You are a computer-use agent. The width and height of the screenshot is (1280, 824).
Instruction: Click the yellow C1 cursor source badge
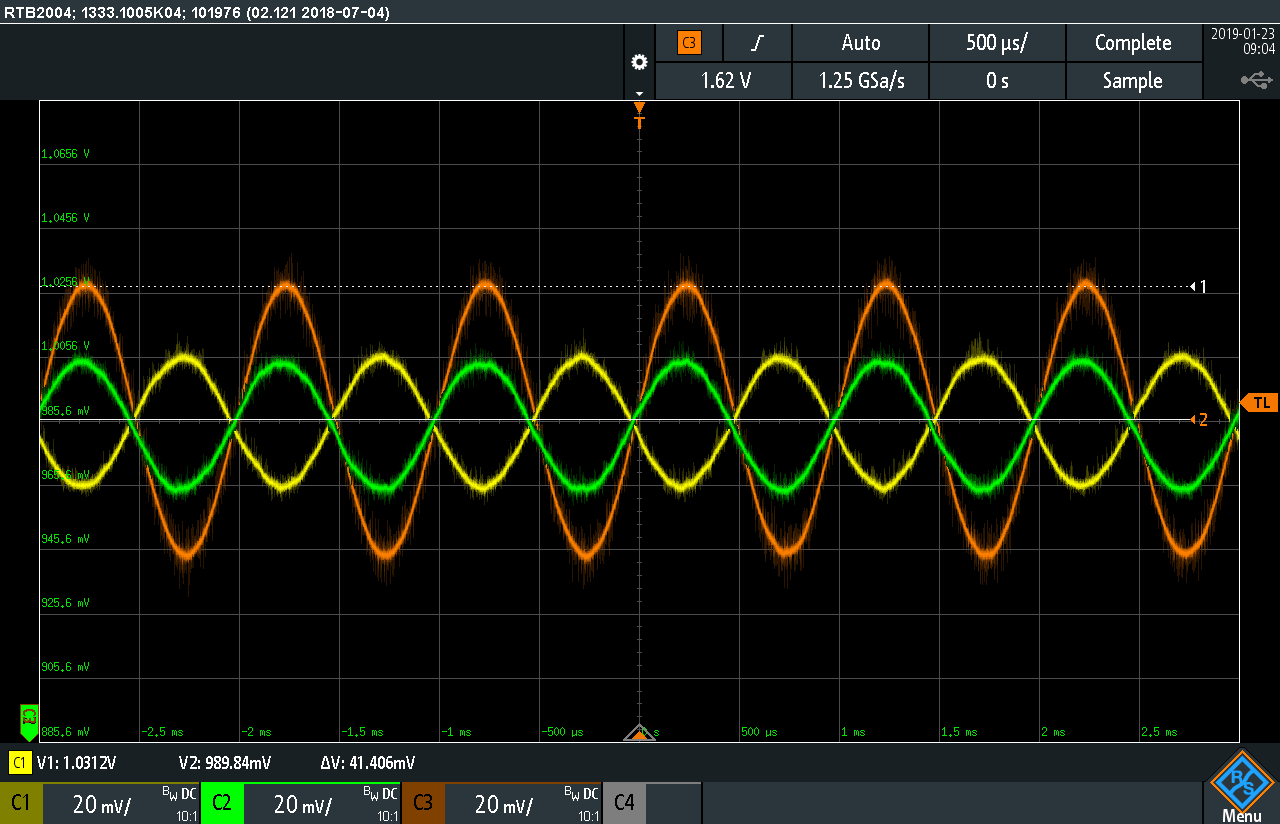[19, 763]
